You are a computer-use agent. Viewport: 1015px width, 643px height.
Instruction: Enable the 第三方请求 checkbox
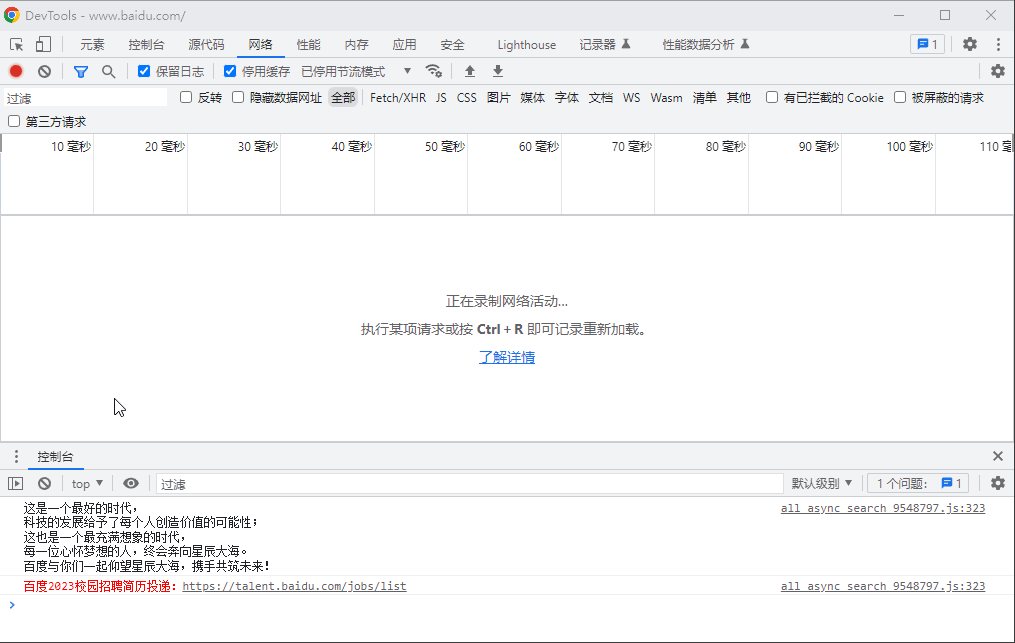pos(14,121)
